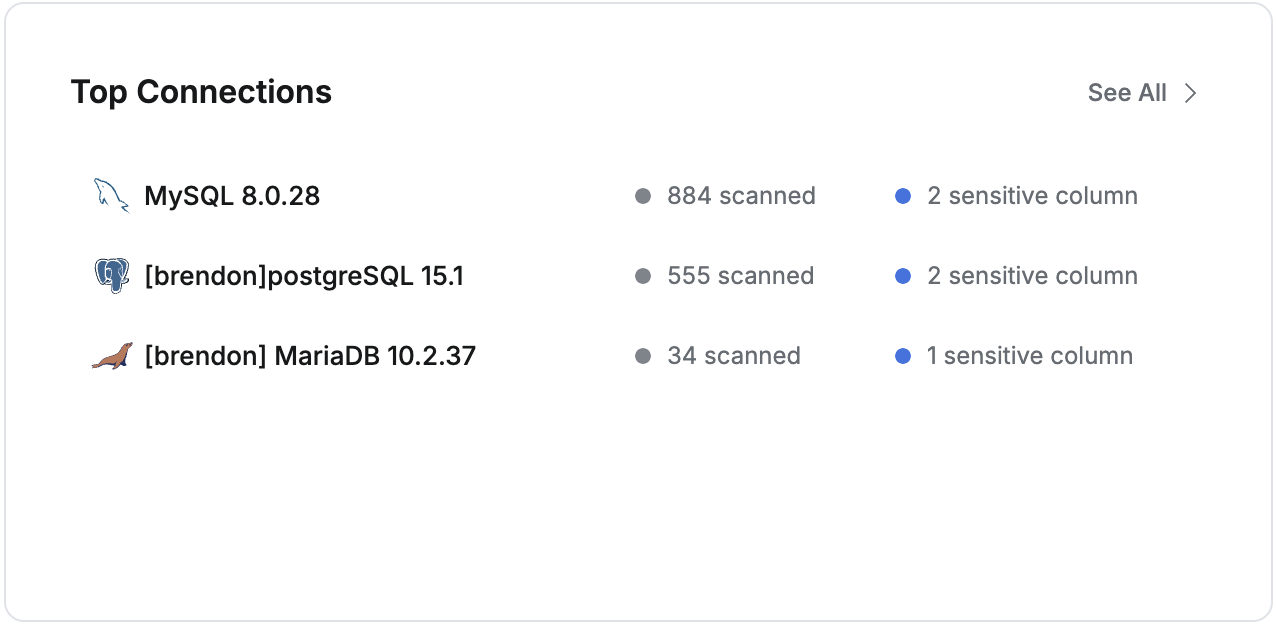Select the [brendon]postgreSQL 15.1 connection
Screen dimensions: 1276x628
coord(304,276)
